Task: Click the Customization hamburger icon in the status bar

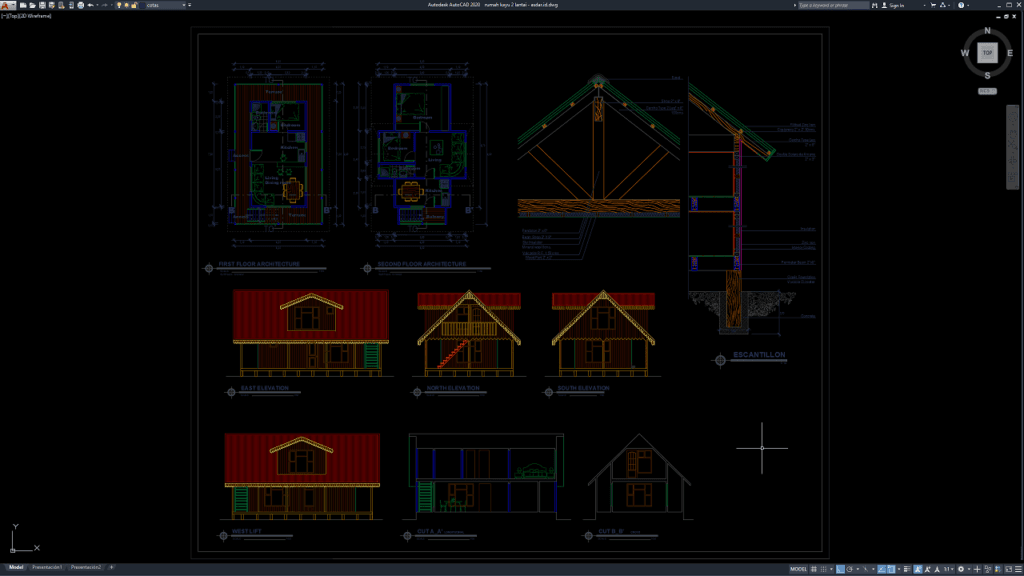Action: point(1018,569)
